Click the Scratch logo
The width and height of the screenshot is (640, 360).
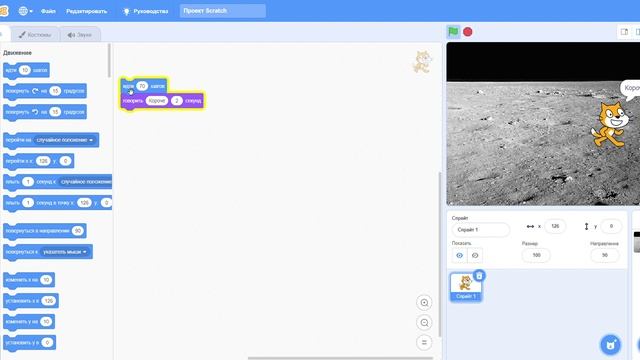(4, 11)
